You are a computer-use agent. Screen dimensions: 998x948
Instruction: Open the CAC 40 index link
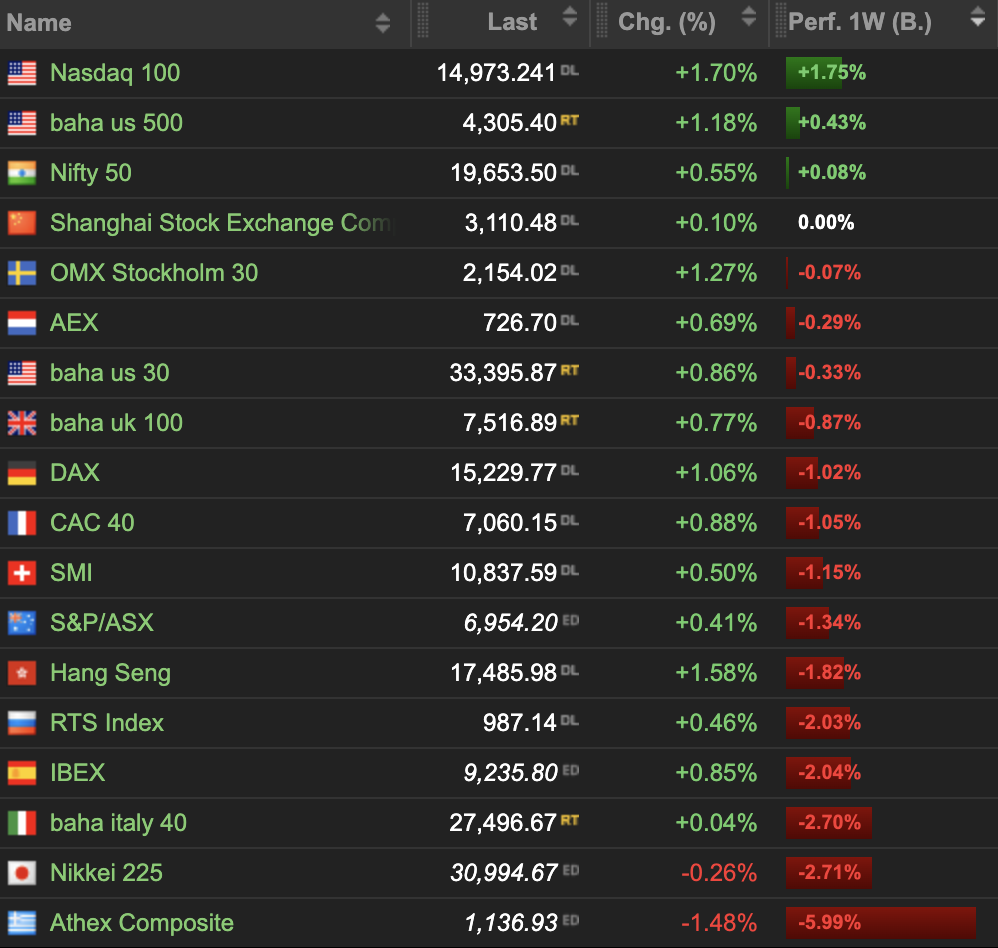point(92,523)
